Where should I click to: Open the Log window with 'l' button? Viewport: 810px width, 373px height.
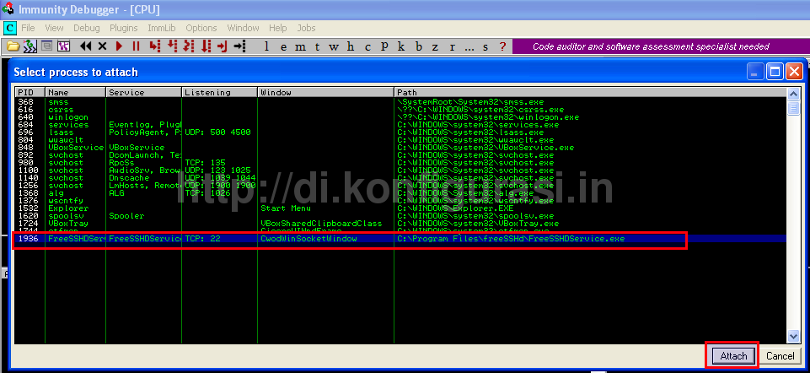(x=267, y=46)
